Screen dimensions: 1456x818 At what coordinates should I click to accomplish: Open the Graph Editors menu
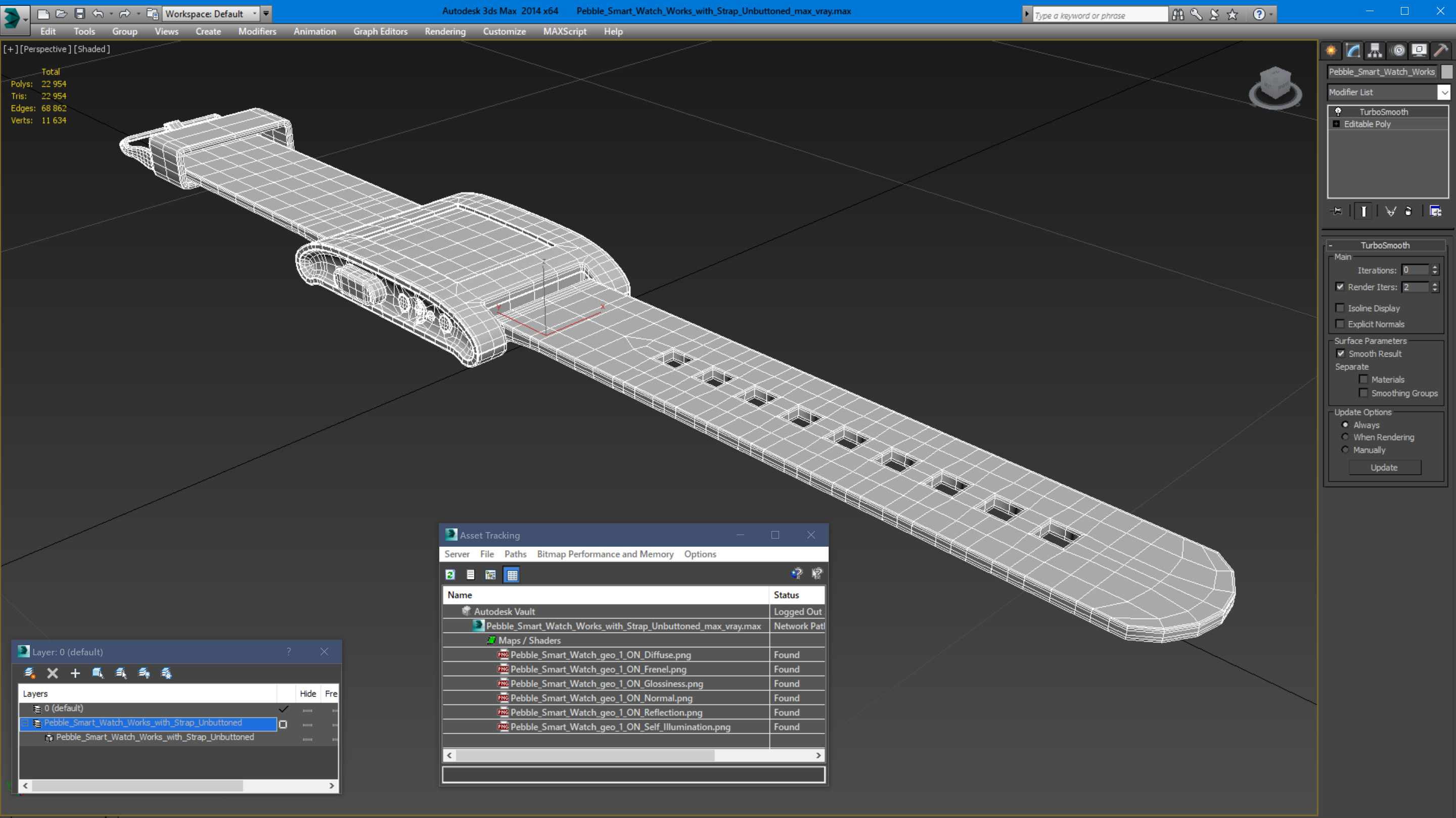point(380,32)
